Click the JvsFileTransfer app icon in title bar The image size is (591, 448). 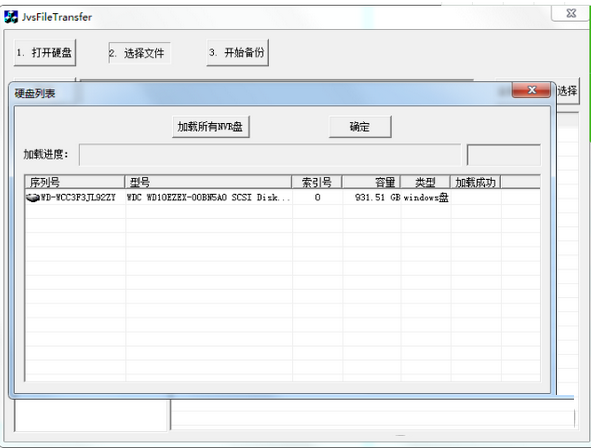coord(11,17)
